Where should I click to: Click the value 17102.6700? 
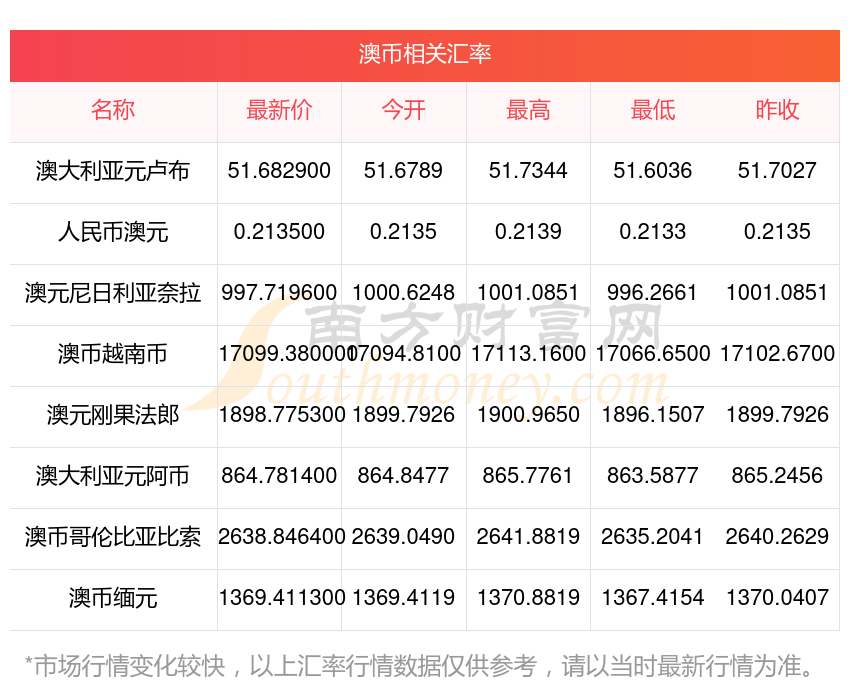pyautogui.click(x=777, y=354)
